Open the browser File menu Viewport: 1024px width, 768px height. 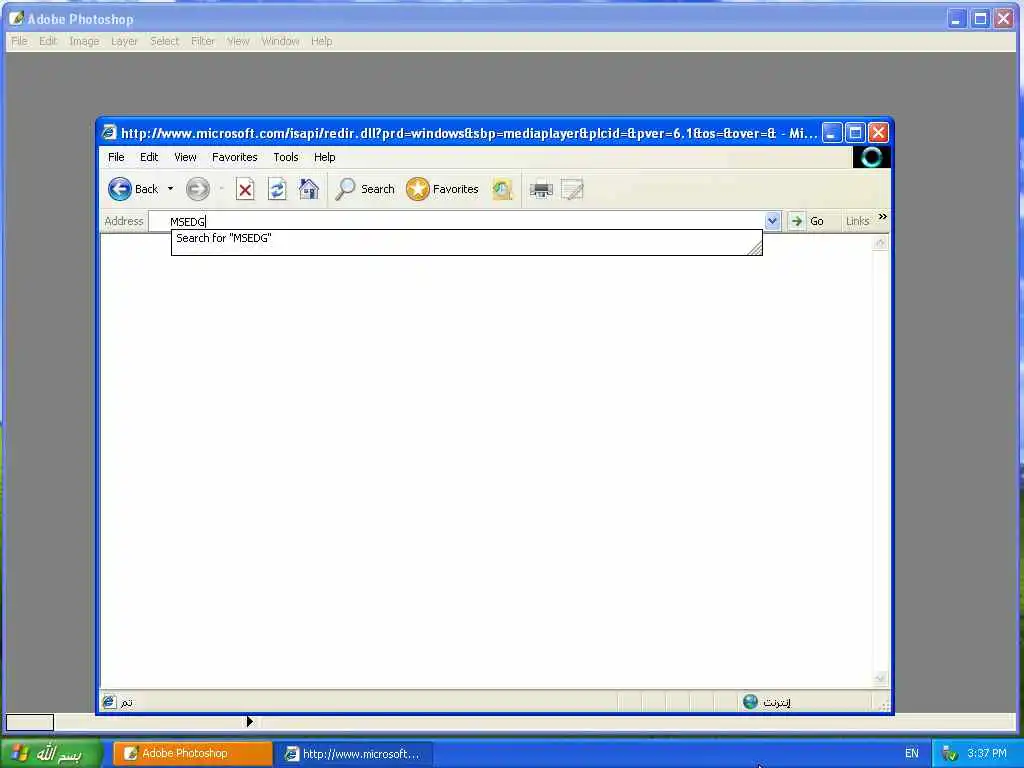coord(116,157)
